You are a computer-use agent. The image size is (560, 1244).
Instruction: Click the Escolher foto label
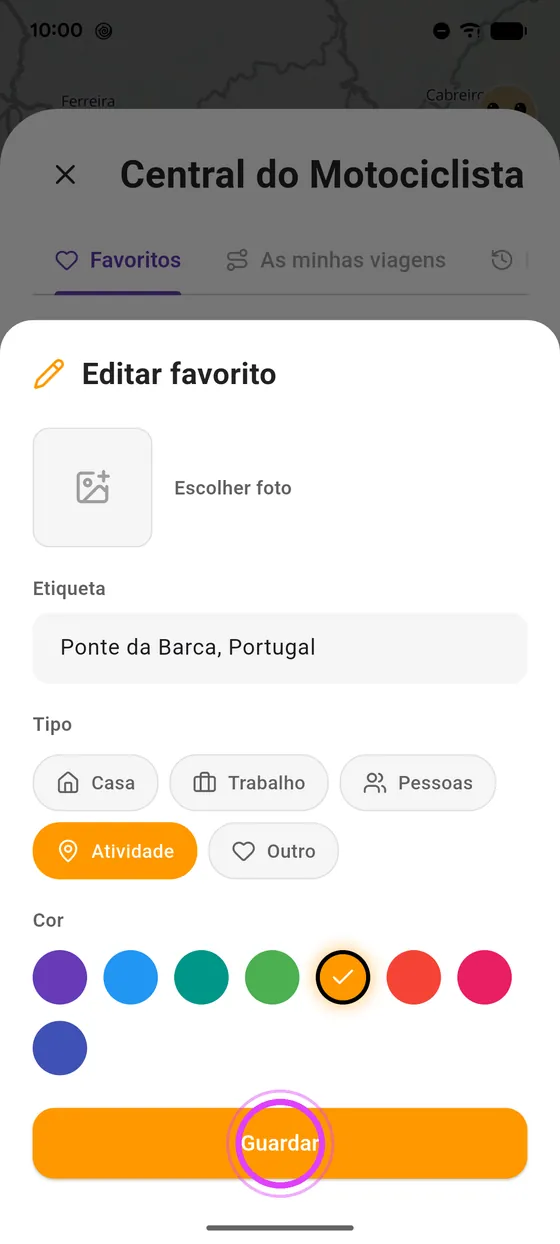tap(233, 488)
